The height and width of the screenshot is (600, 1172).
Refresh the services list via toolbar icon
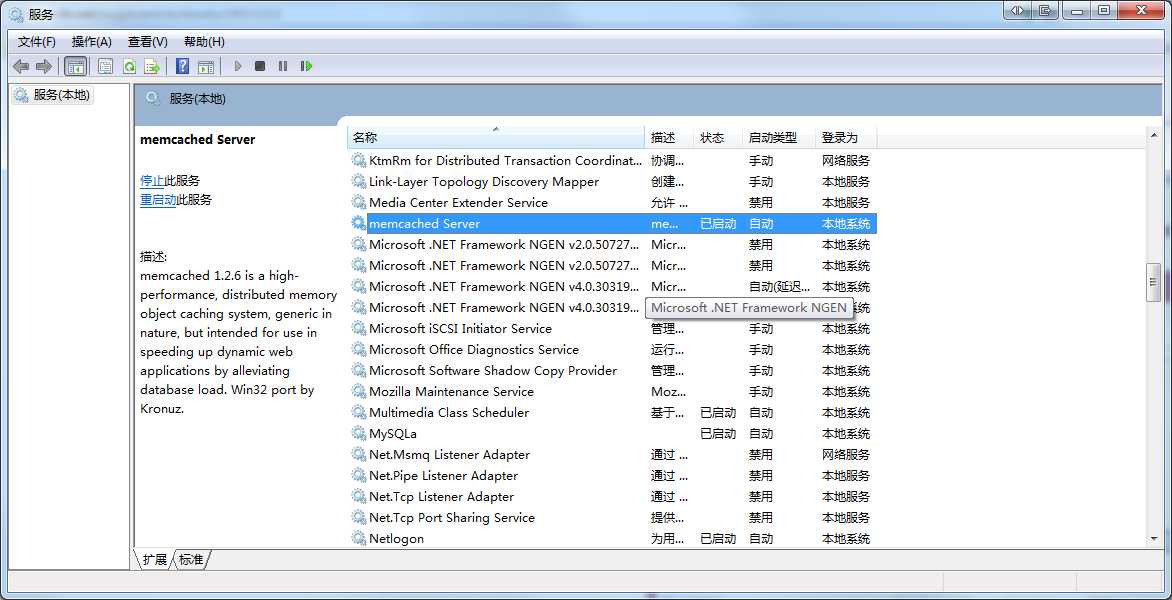coord(129,67)
